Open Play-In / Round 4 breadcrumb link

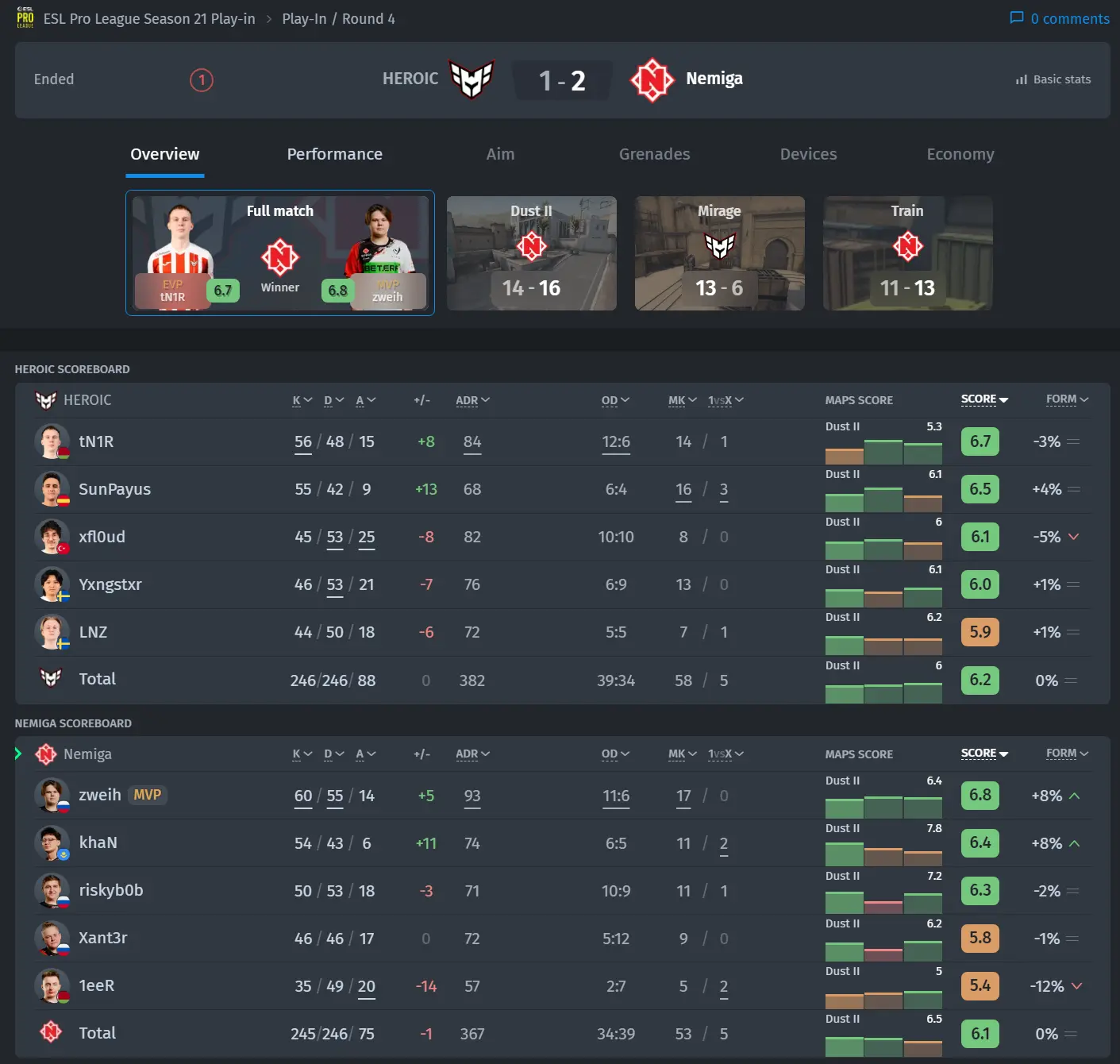tap(338, 19)
